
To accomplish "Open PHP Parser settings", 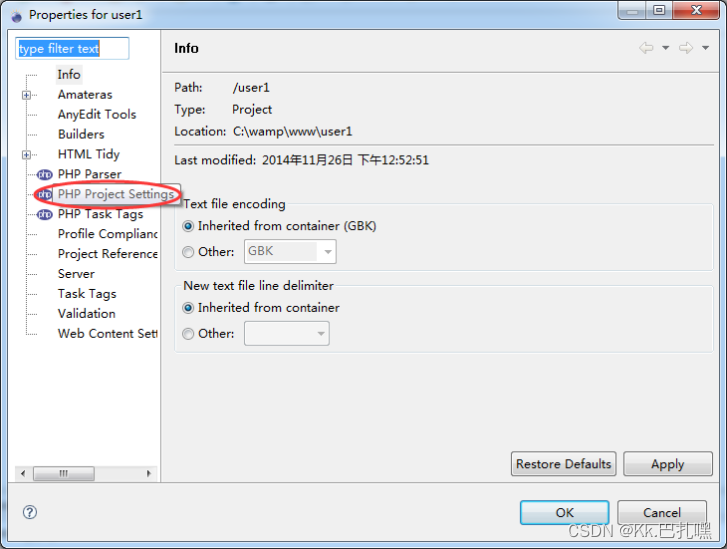I will coord(89,174).
